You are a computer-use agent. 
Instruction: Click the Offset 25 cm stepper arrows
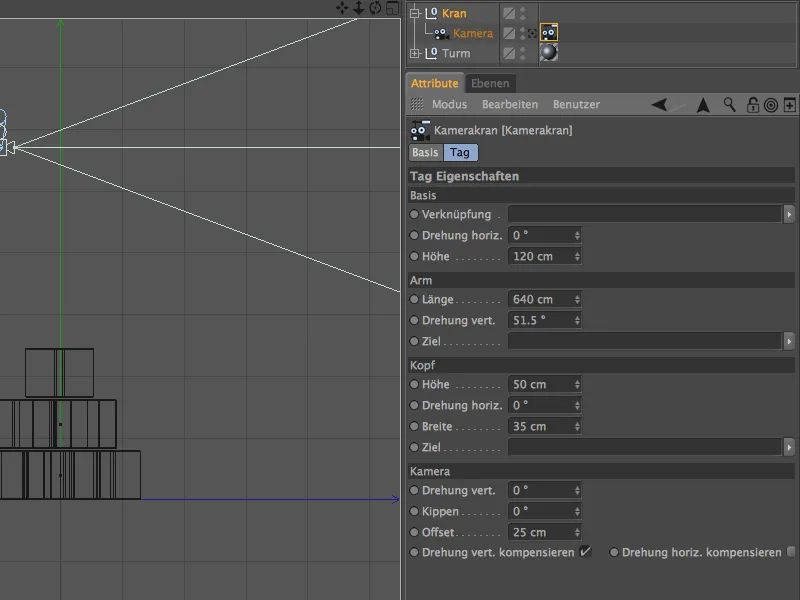577,533
